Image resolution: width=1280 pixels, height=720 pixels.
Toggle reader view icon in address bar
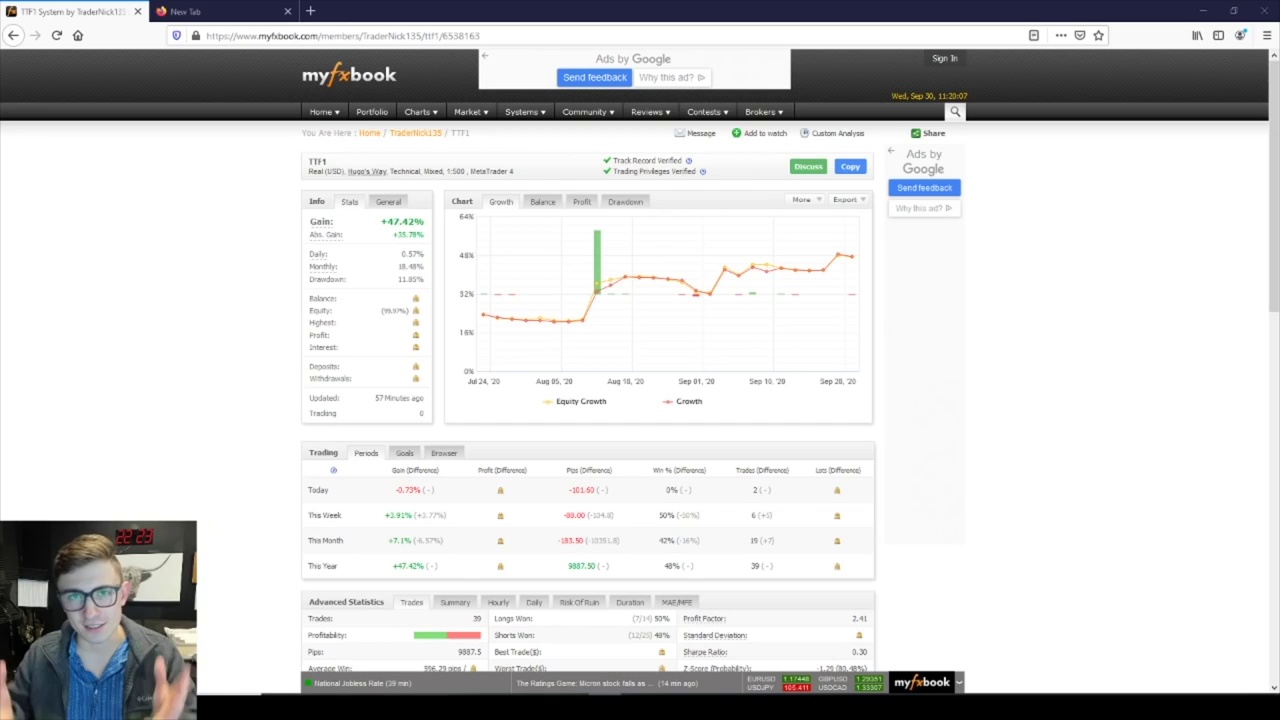click(1034, 35)
